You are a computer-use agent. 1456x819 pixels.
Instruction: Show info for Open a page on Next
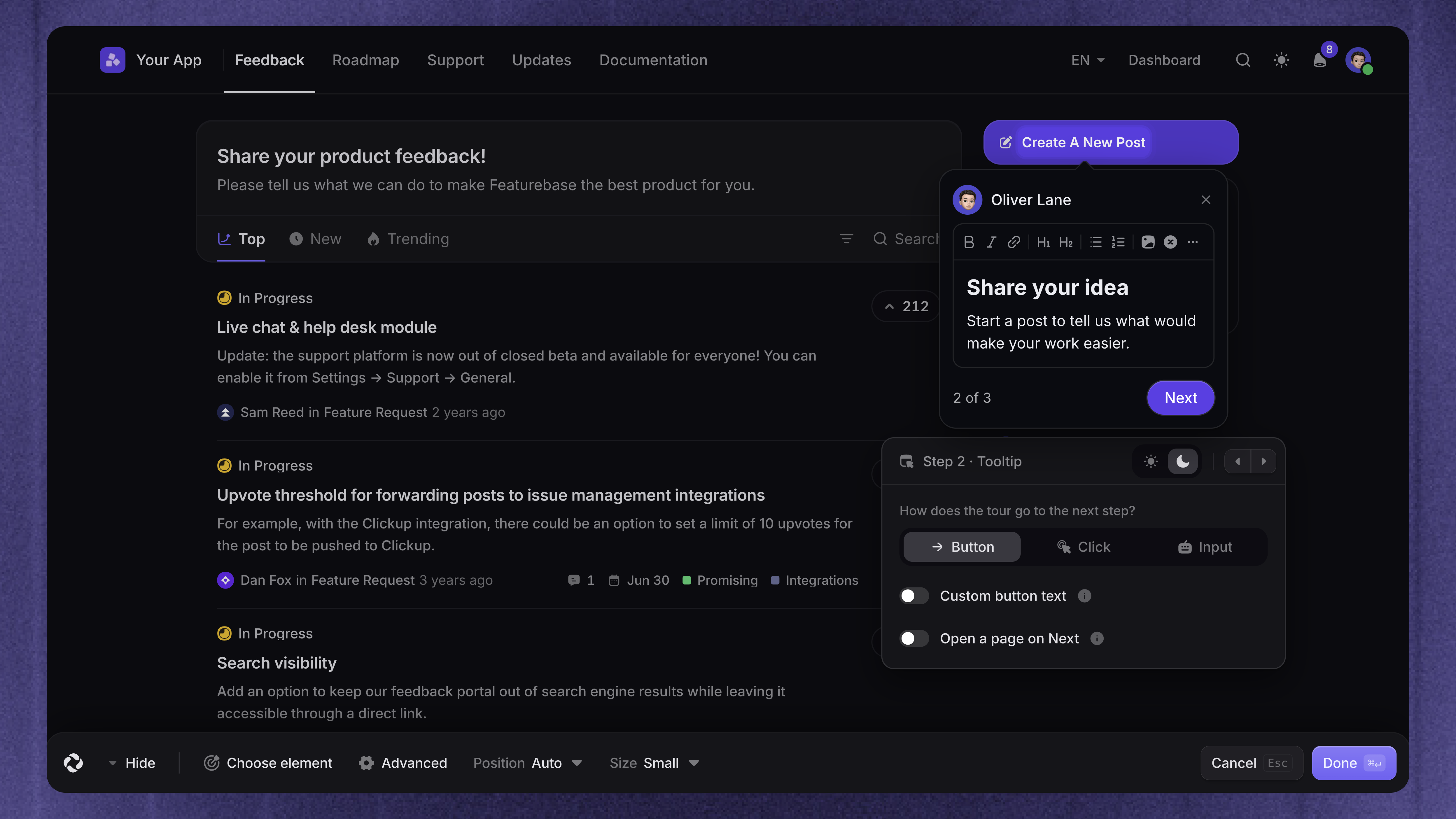click(x=1097, y=638)
